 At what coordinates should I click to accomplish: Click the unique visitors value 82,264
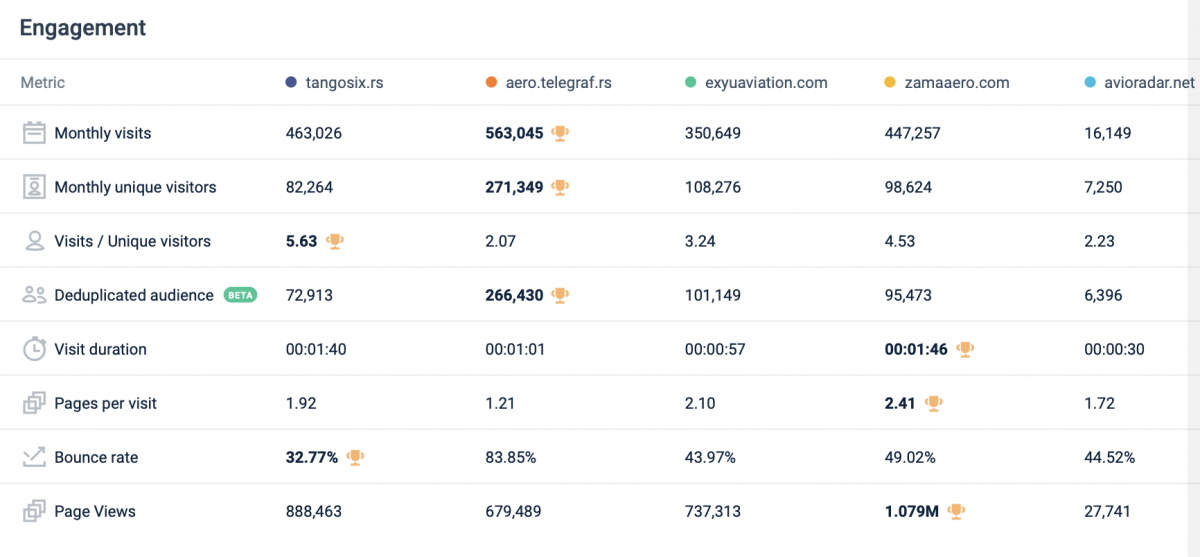coord(309,187)
